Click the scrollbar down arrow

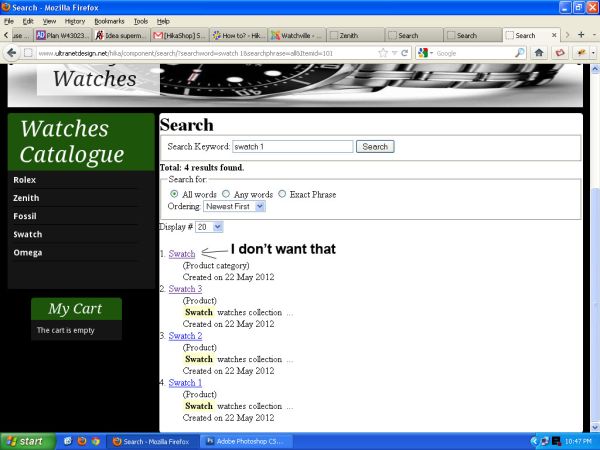click(595, 427)
